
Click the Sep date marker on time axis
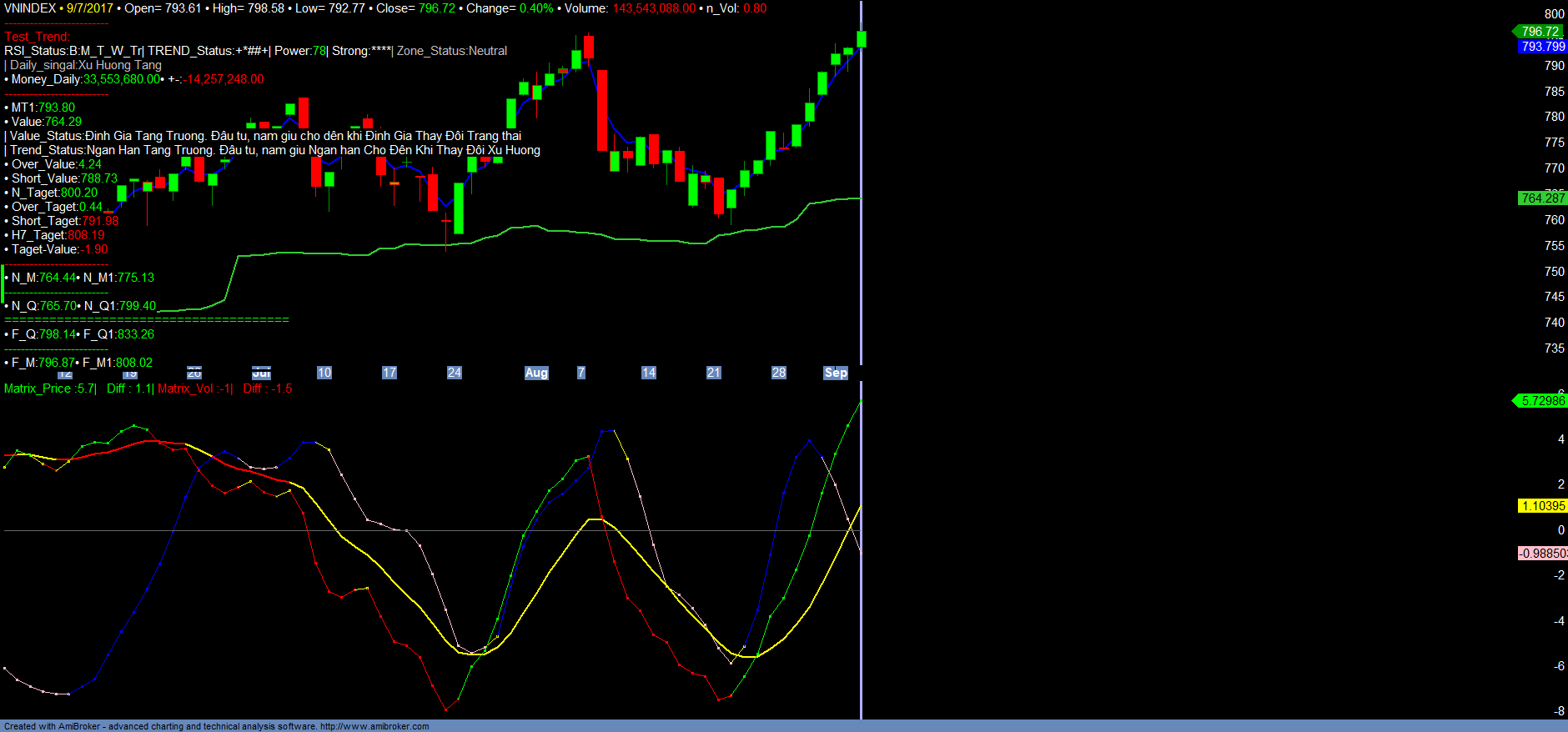tap(835, 373)
